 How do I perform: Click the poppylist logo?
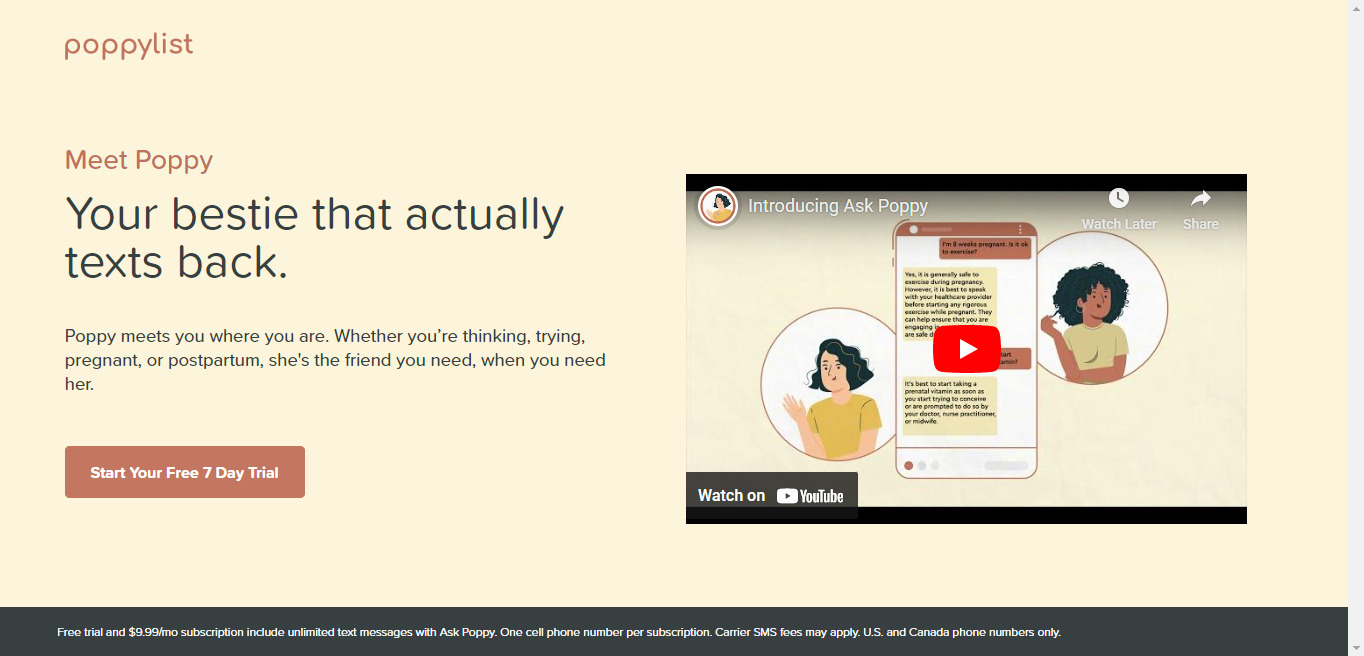pos(129,46)
